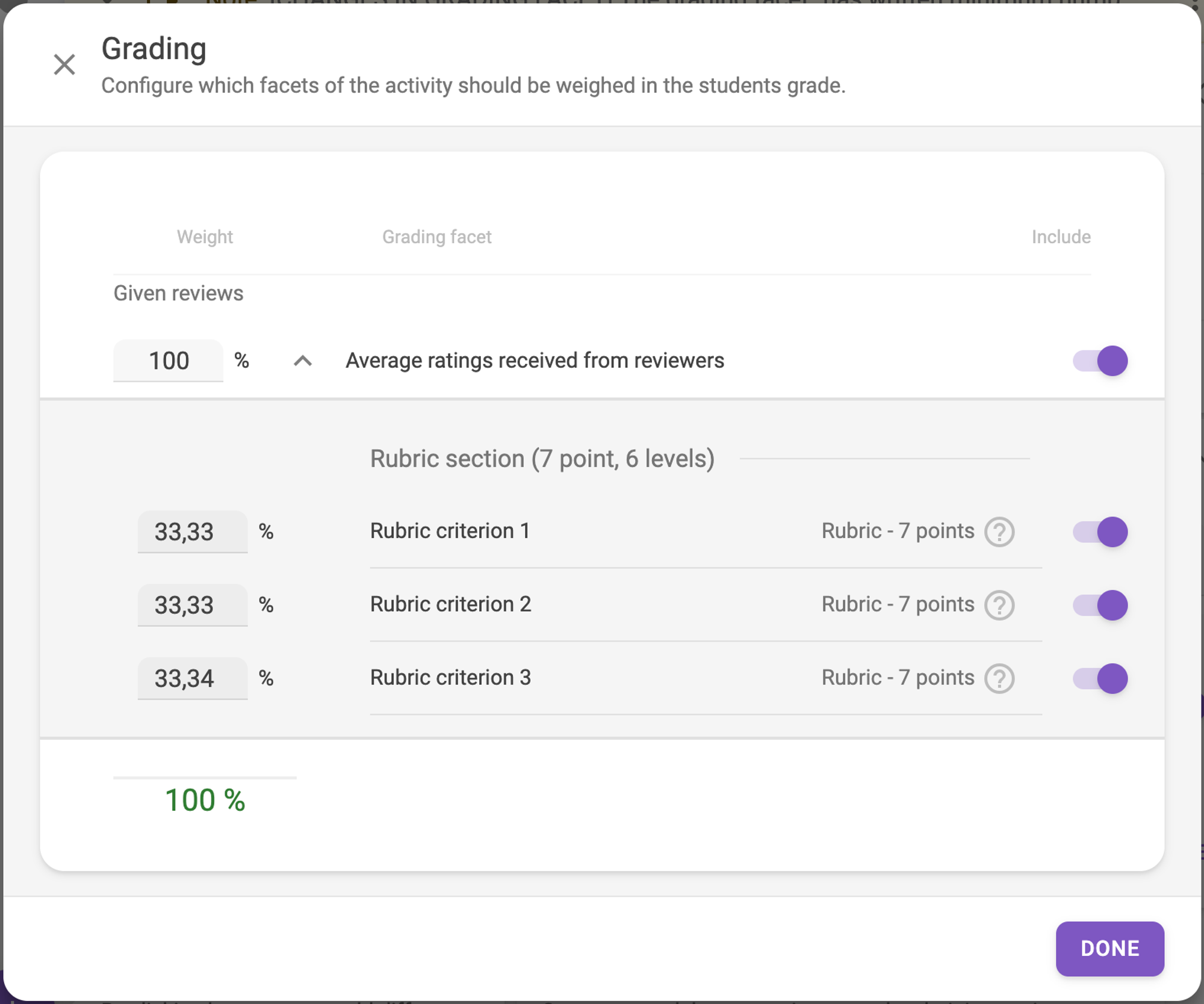Click the green 100 % total
This screenshot has height=1004, width=1204.
click(205, 800)
